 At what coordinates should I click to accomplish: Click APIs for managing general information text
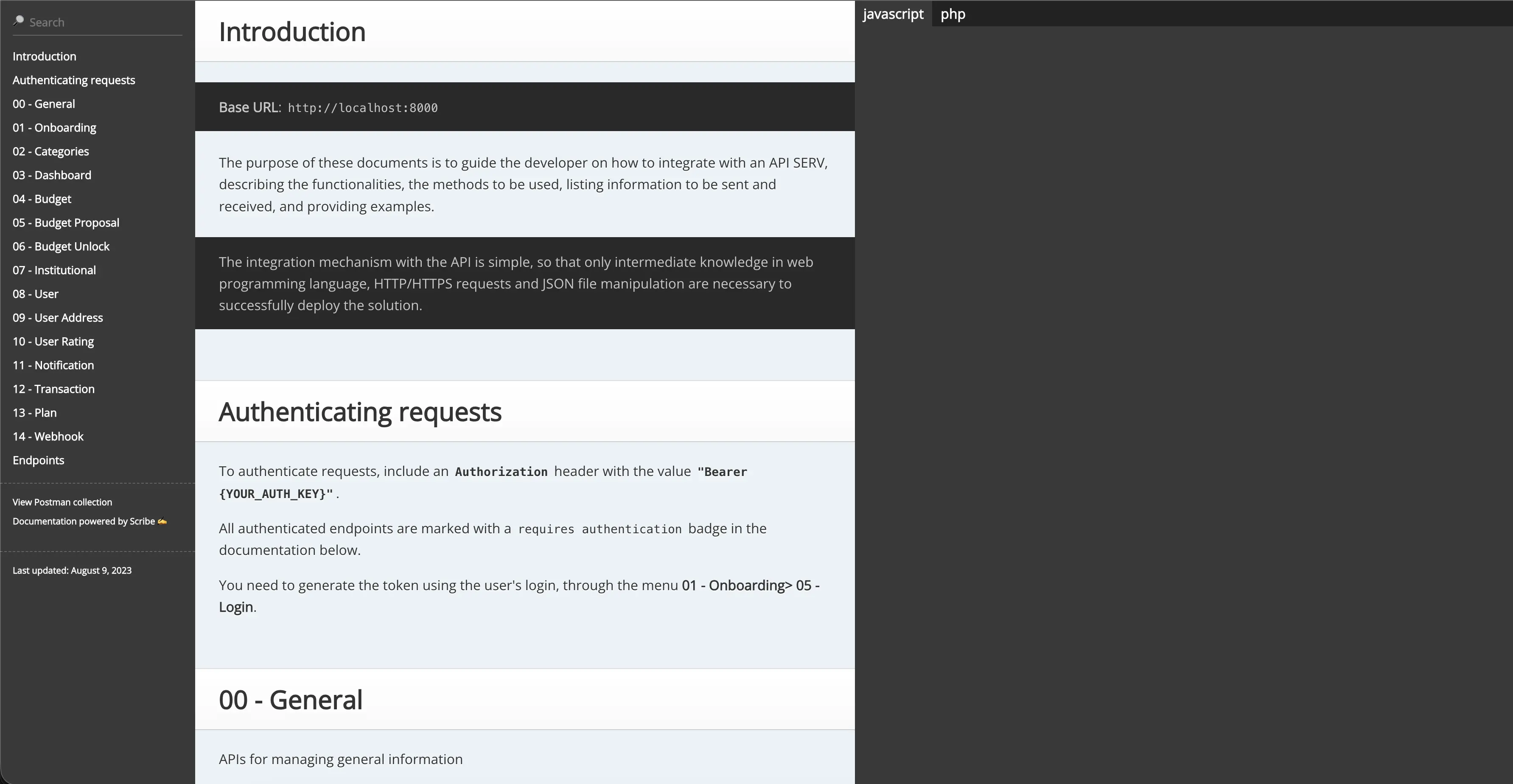point(341,759)
